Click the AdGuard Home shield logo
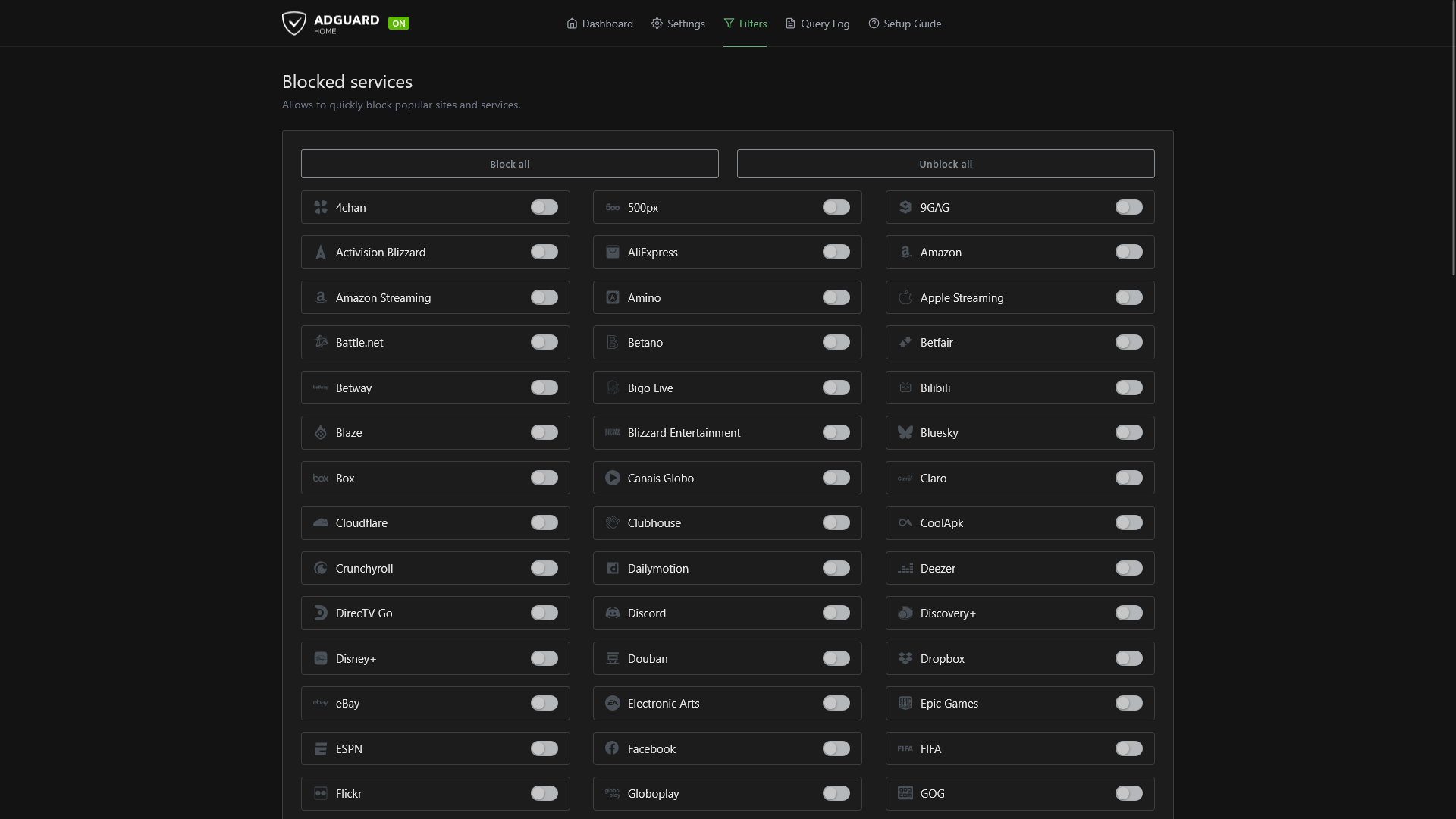Viewport: 1456px width, 819px height. click(294, 24)
